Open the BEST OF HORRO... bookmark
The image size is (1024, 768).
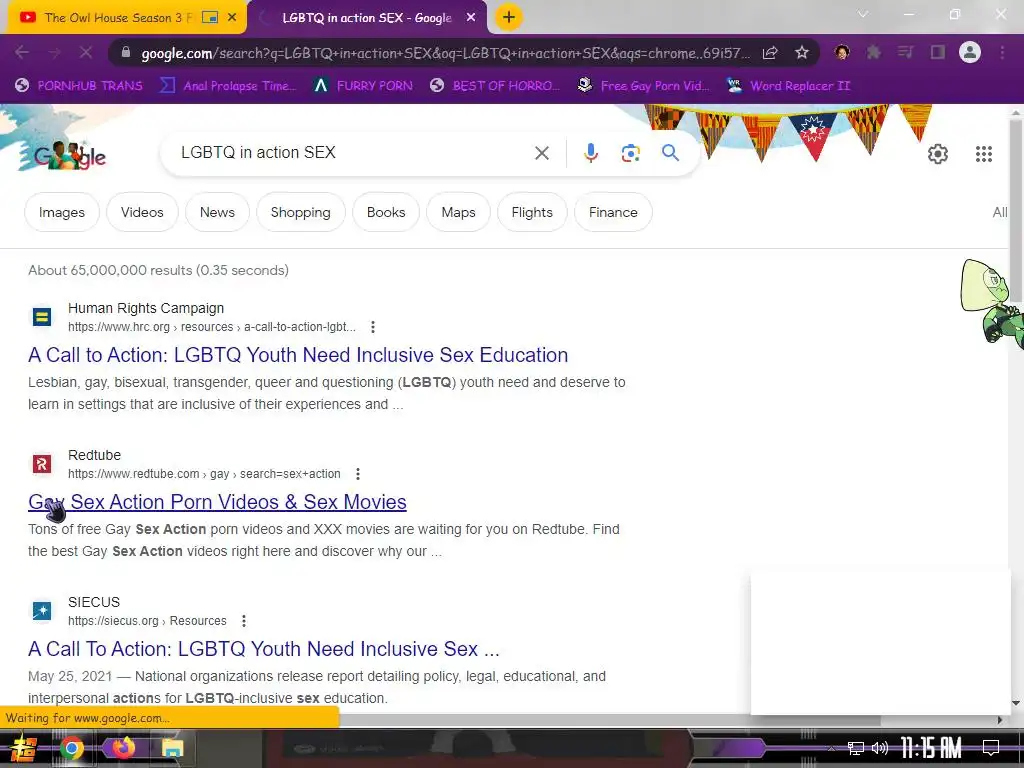point(494,86)
